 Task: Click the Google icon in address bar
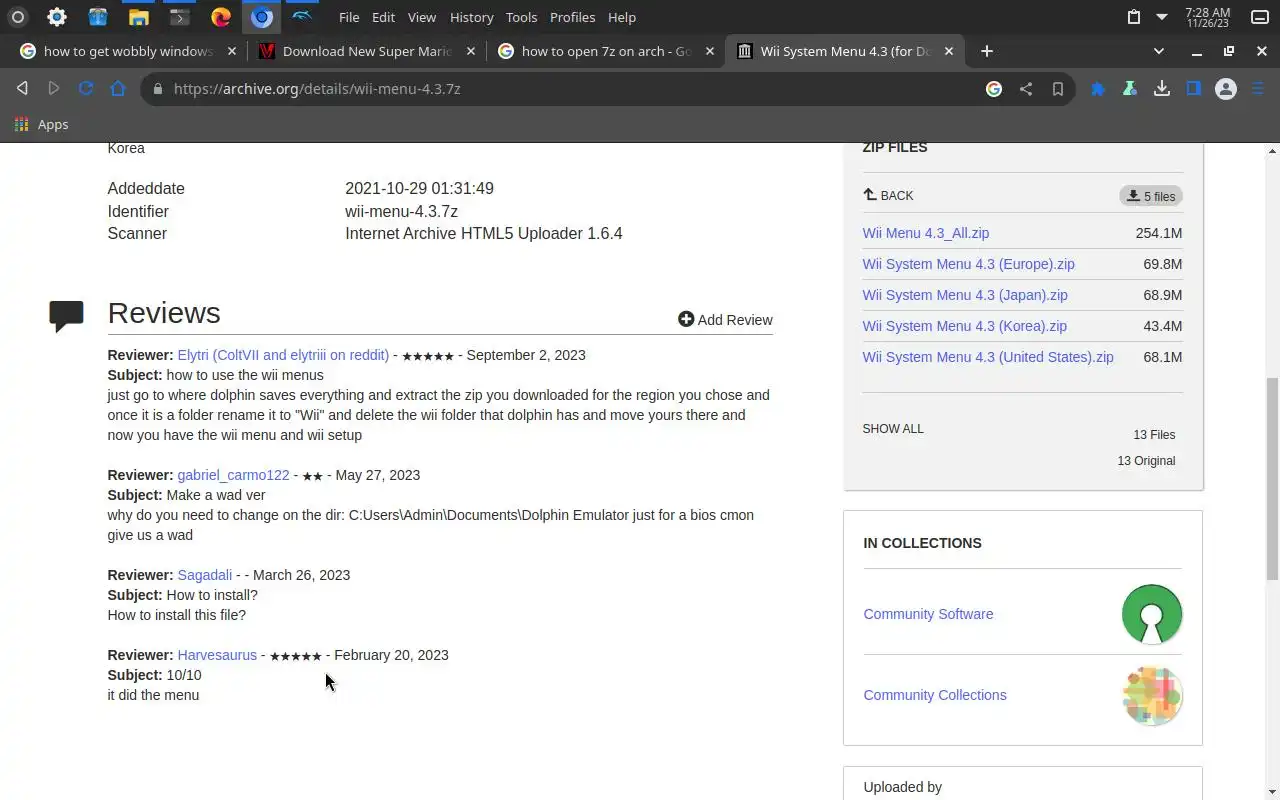pyautogui.click(x=994, y=89)
